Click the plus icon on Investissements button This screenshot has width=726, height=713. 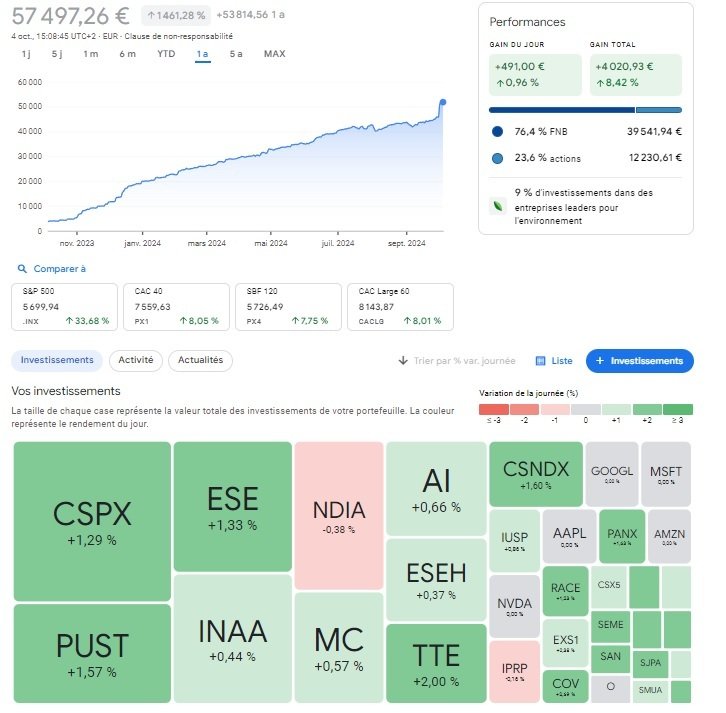pyautogui.click(x=600, y=361)
